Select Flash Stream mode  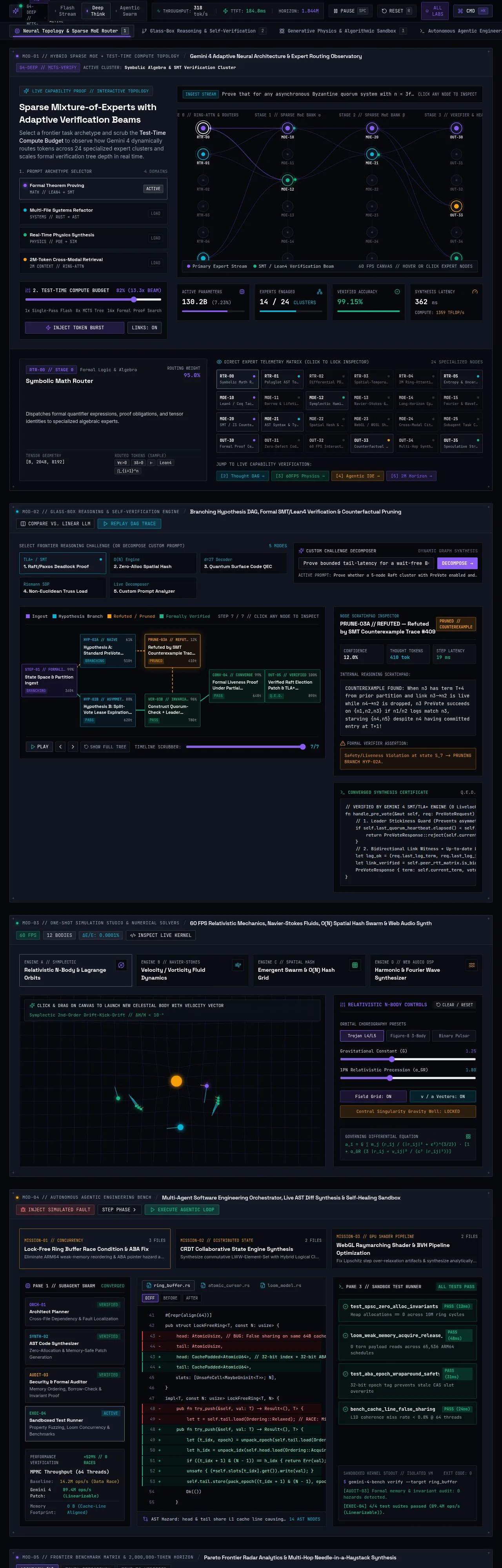click(x=65, y=11)
